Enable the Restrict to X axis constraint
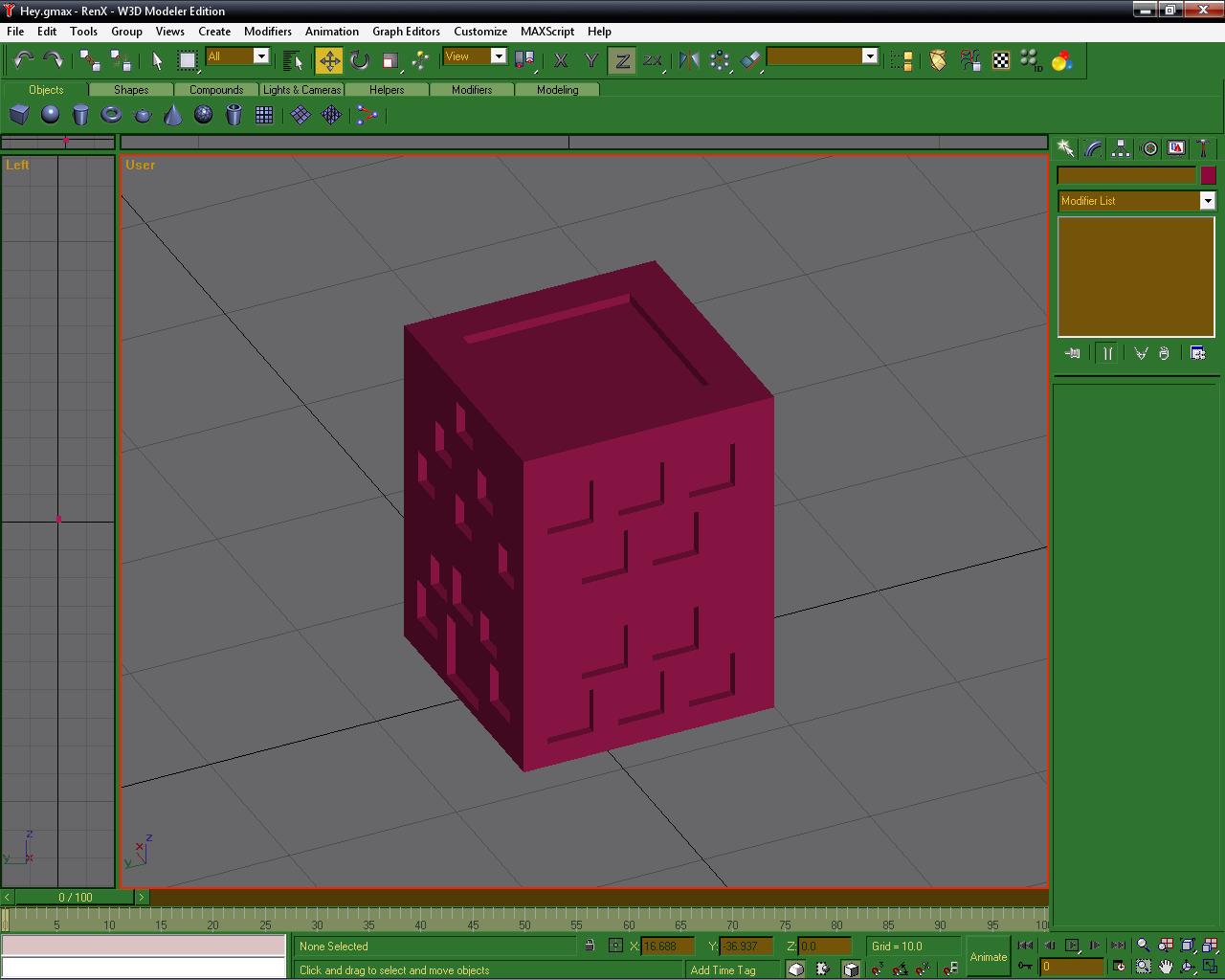The height and width of the screenshot is (980, 1225). click(x=562, y=60)
